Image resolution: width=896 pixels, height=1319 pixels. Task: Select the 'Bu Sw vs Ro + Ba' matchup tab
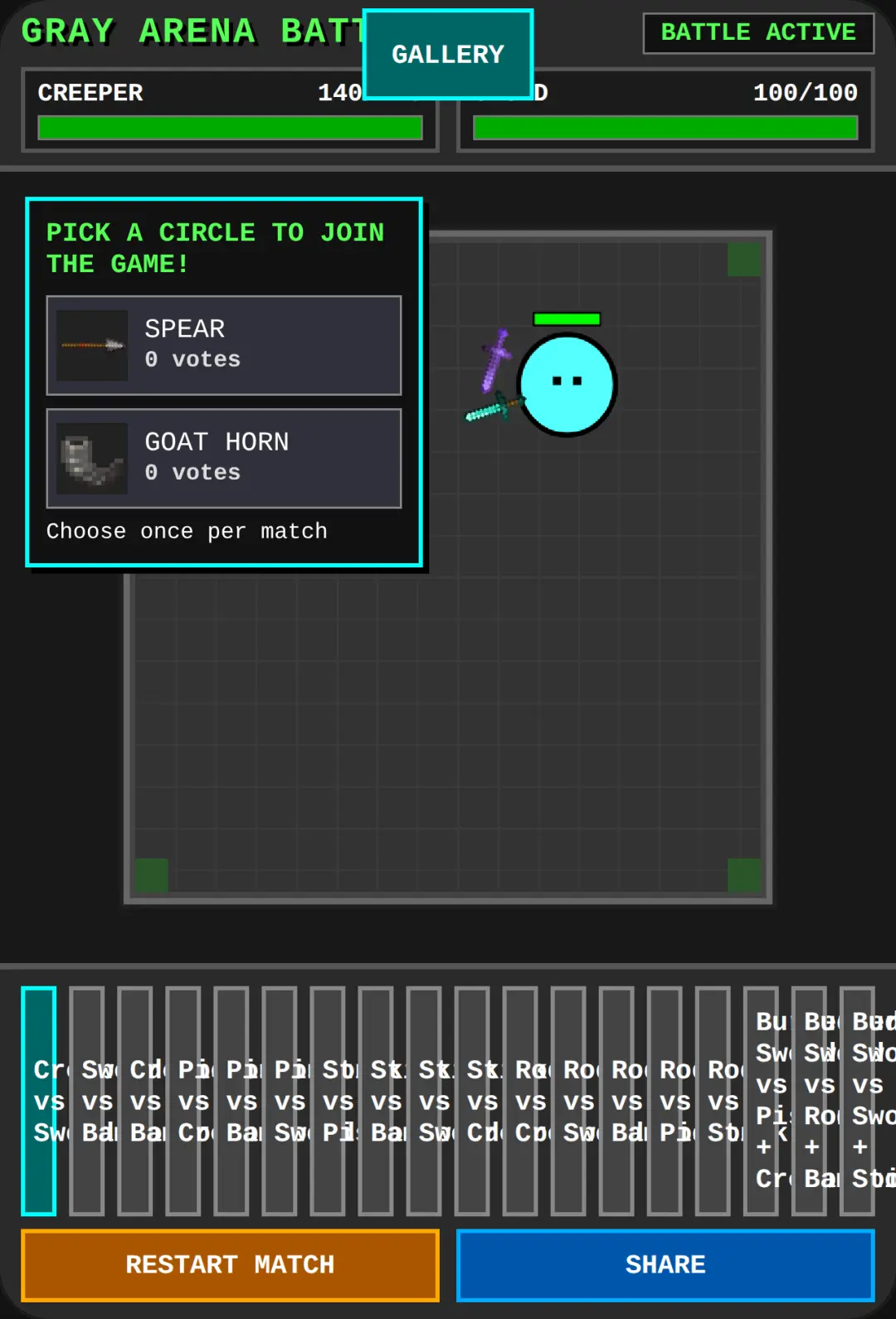[x=809, y=1101]
